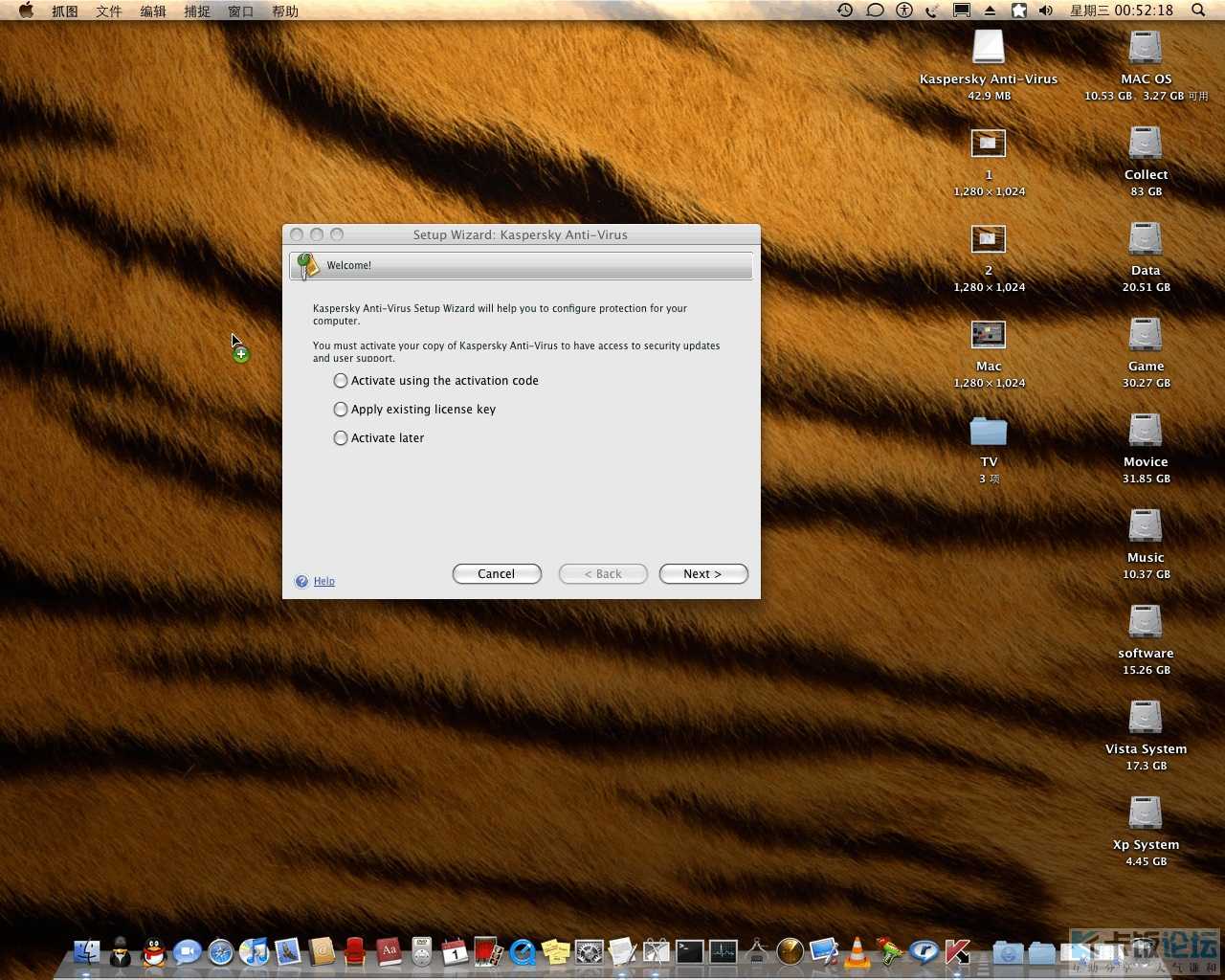Select image thumbnail named 2 on desktop
The height and width of the screenshot is (980, 1225).
click(989, 239)
